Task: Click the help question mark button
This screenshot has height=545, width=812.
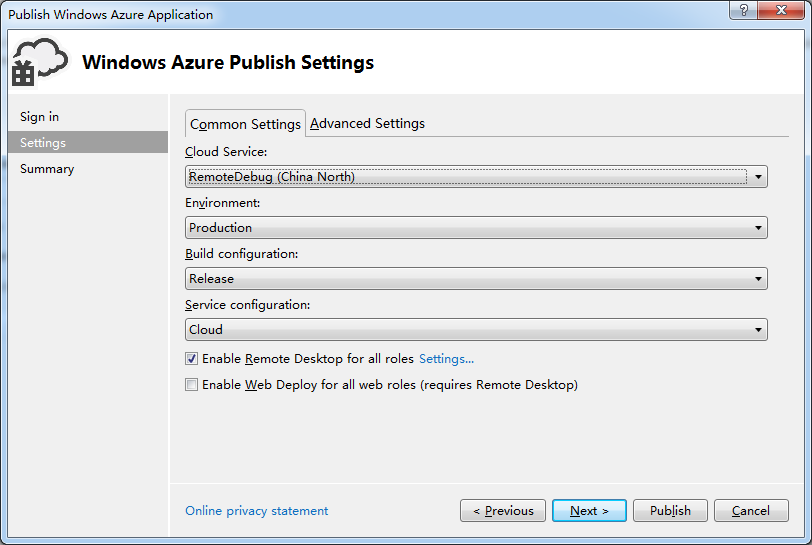Action: pos(743,10)
